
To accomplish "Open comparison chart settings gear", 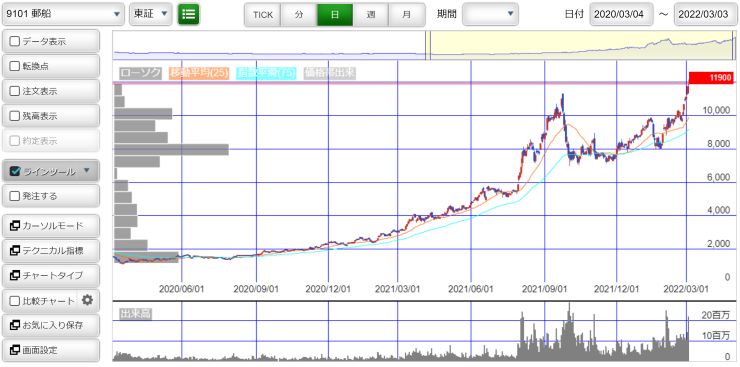I will (87, 300).
